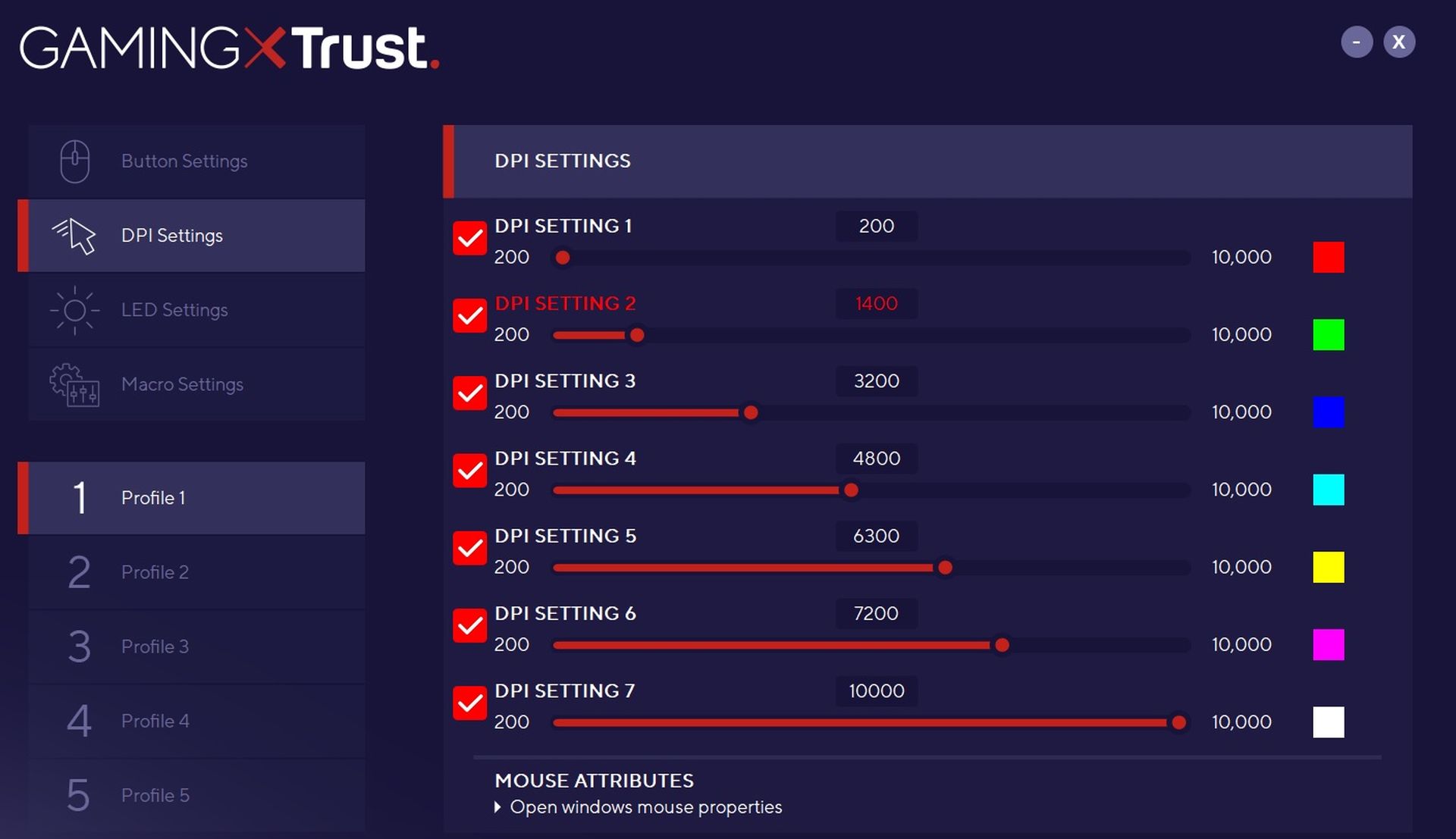This screenshot has width=1456, height=839.
Task: Uncheck DPI Setting 4 checkbox
Action: coord(470,471)
